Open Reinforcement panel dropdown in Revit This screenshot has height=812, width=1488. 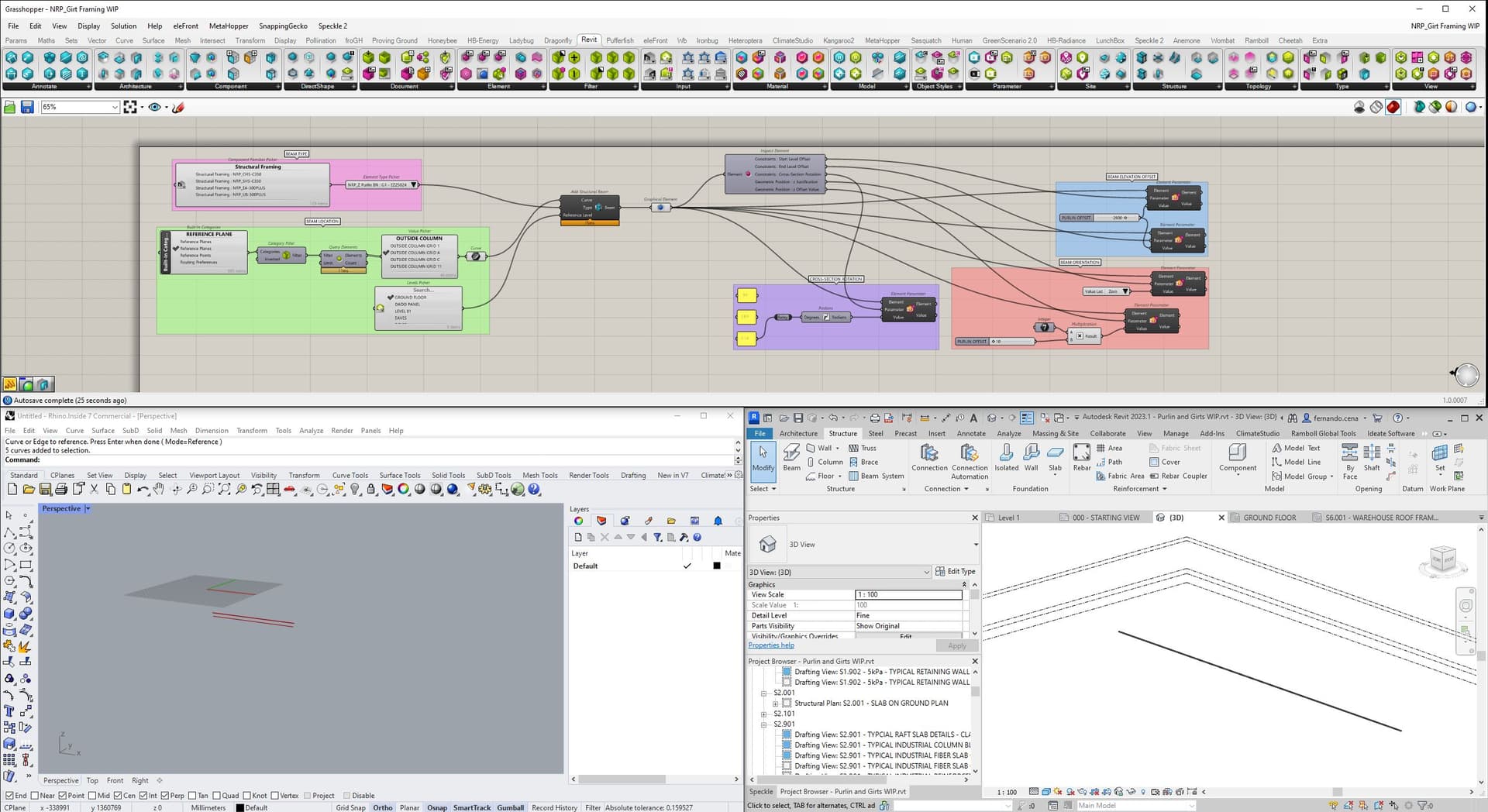coord(1140,489)
